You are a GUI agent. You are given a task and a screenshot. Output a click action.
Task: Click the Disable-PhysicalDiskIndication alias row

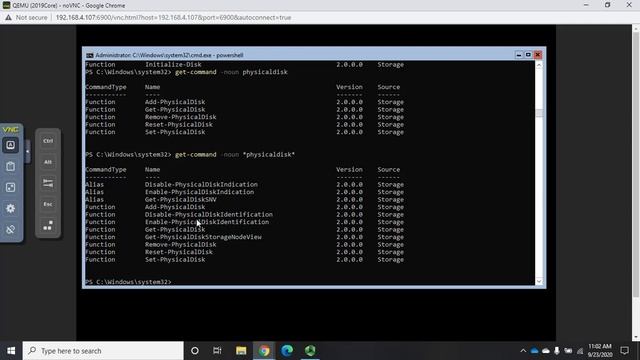(x=244, y=184)
